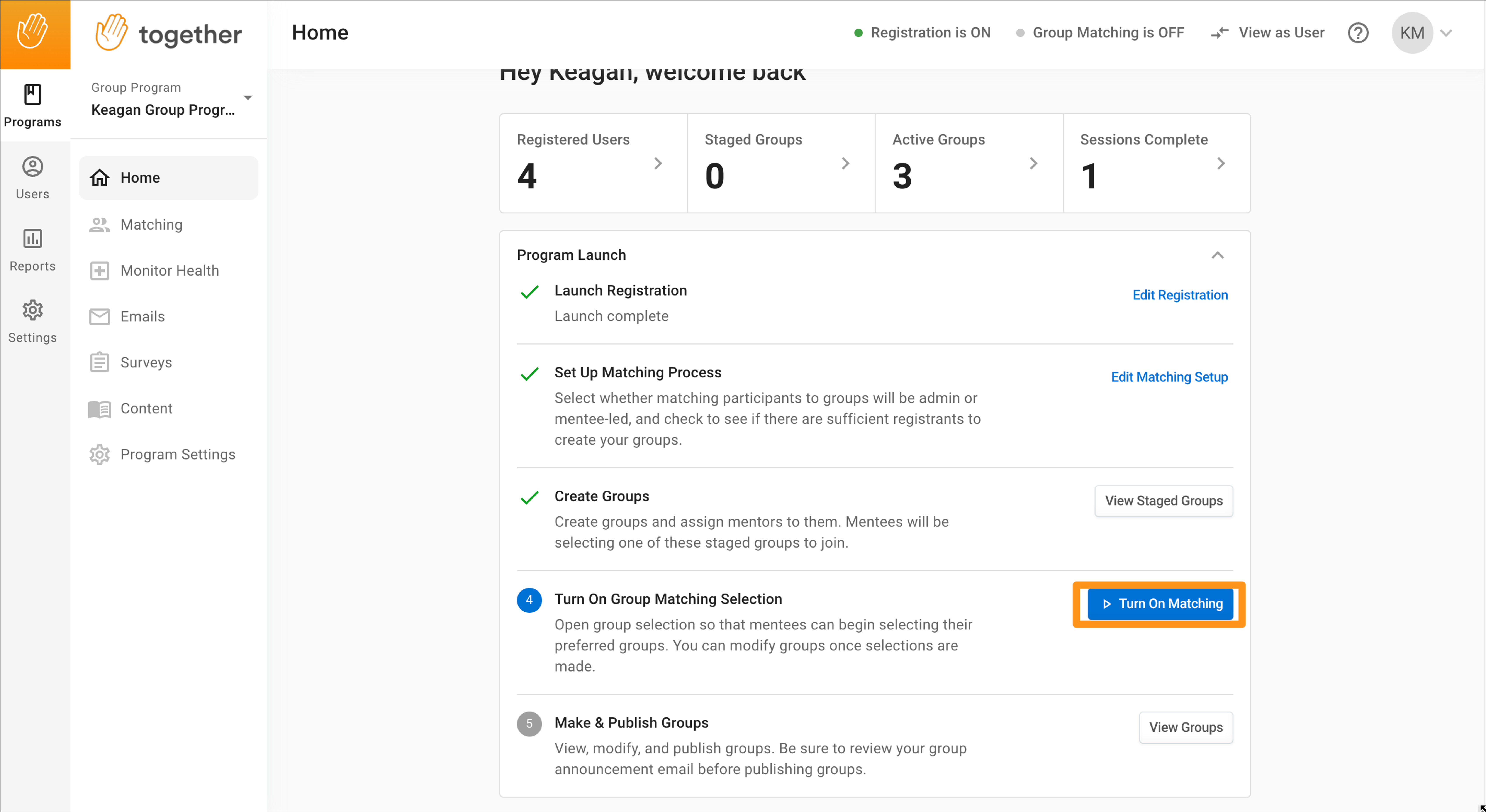Open the Programs section in left rail

(32, 106)
